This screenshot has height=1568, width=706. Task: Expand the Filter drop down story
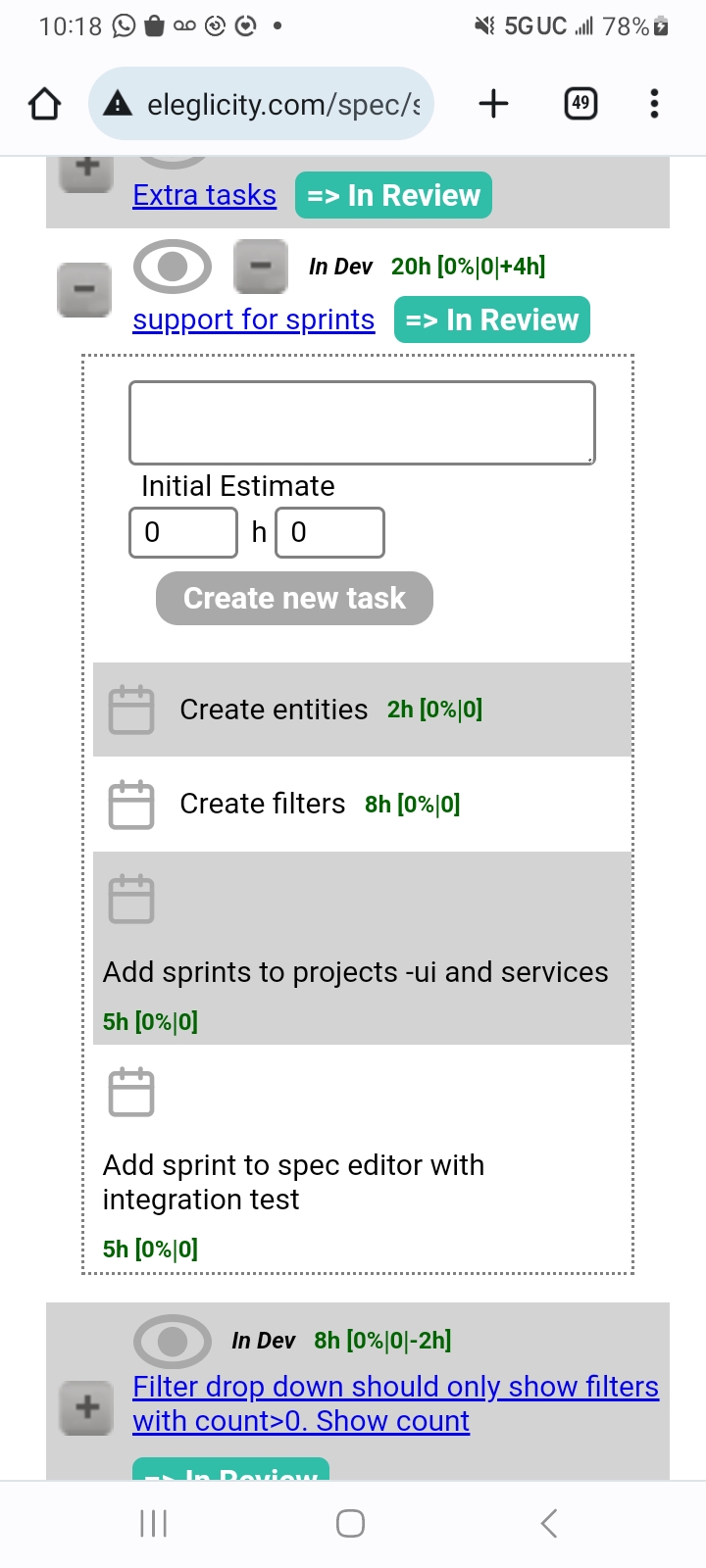pos(86,1407)
